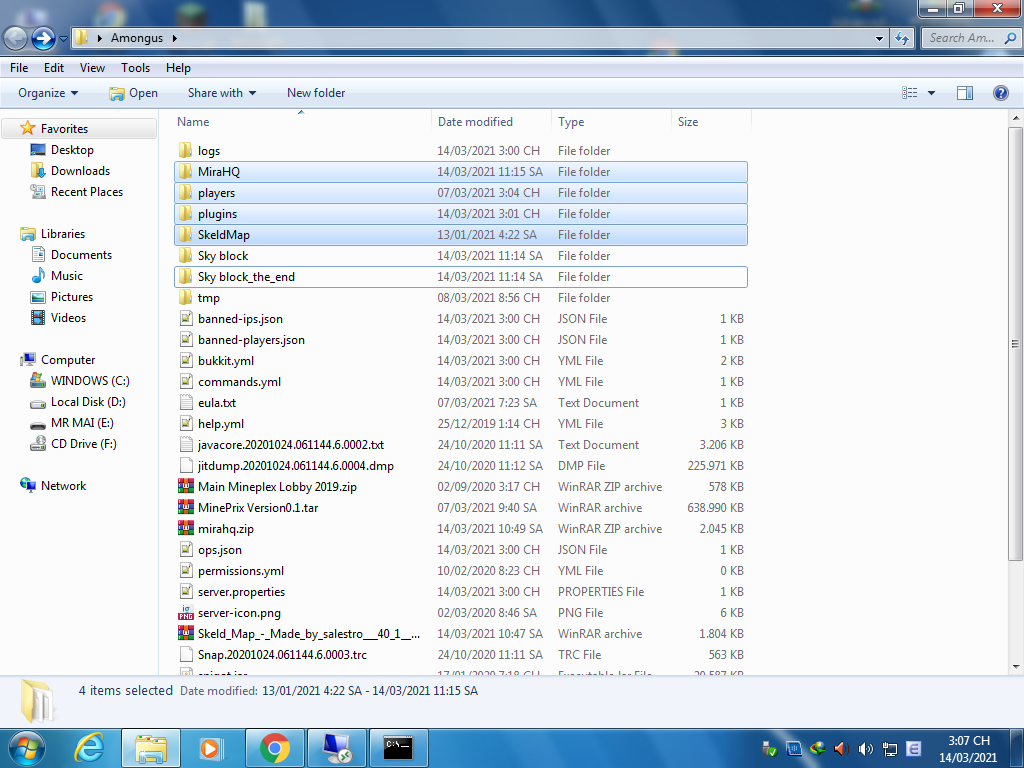
Task: Sort by the Size column header
Action: point(712,122)
